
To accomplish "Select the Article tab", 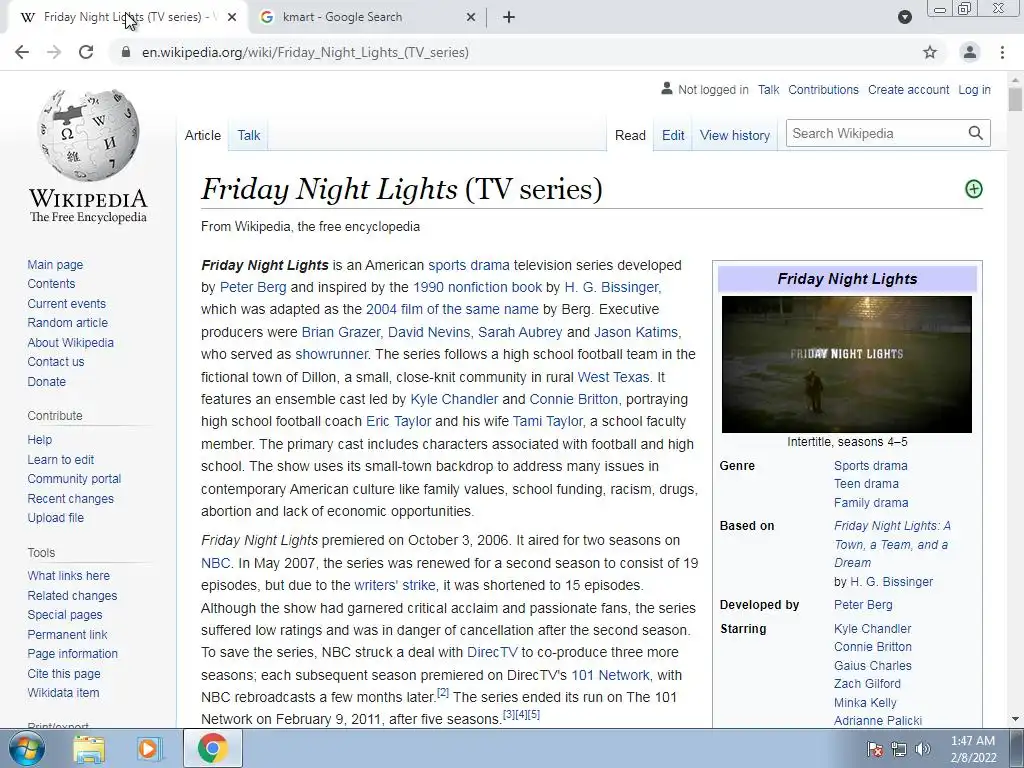I will [202, 135].
